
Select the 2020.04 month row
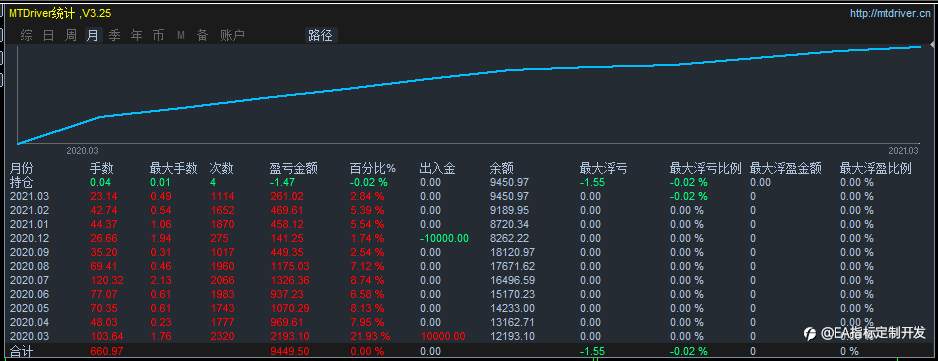point(469,322)
